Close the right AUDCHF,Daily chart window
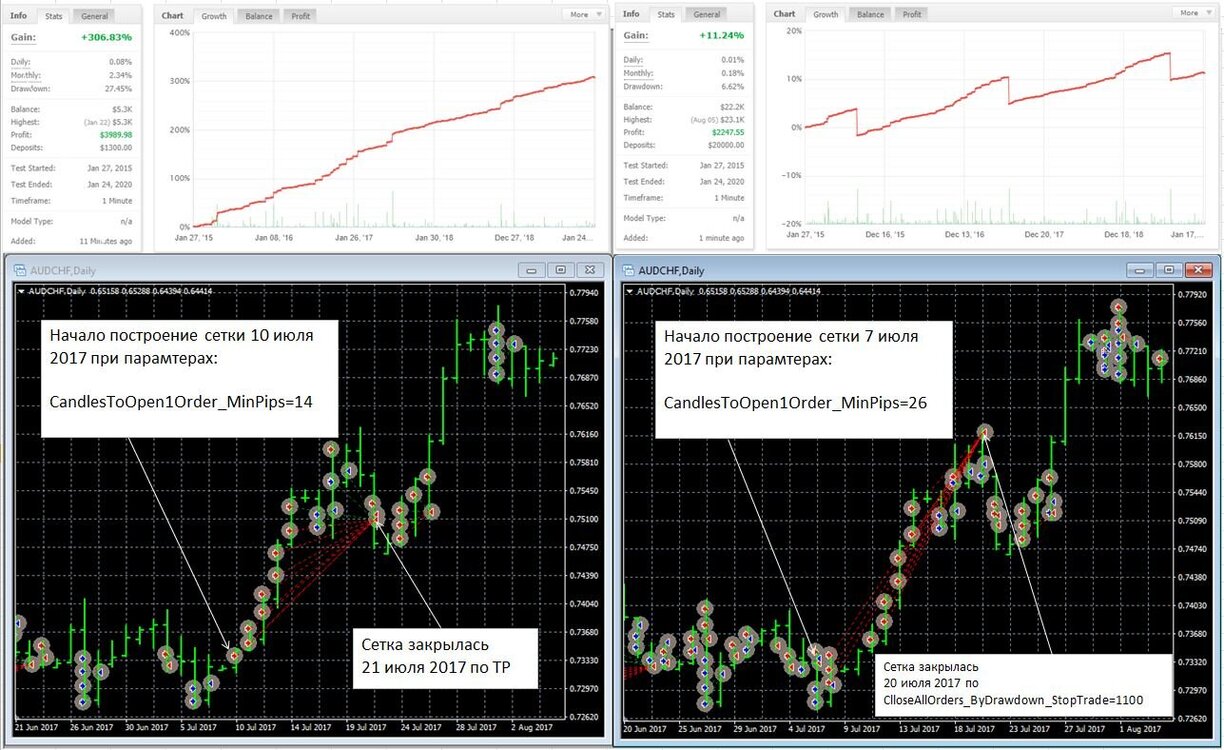 pyautogui.click(x=1198, y=269)
